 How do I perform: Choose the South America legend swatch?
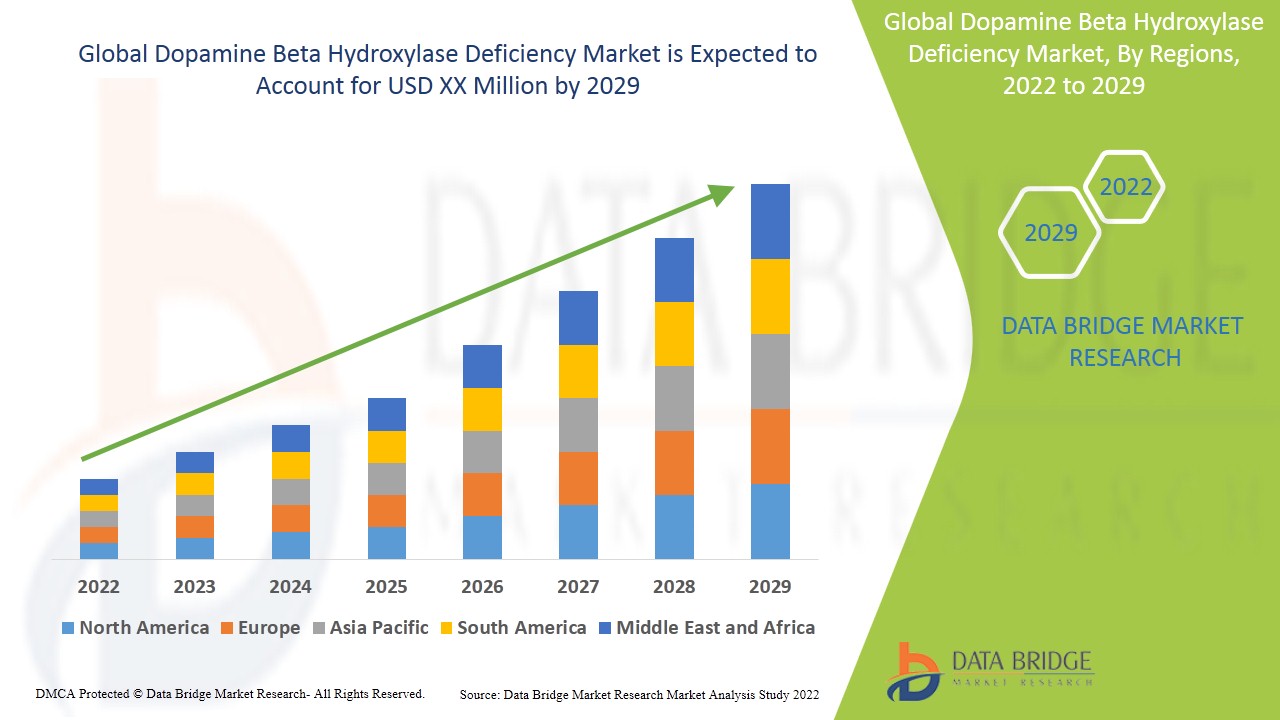tap(446, 628)
